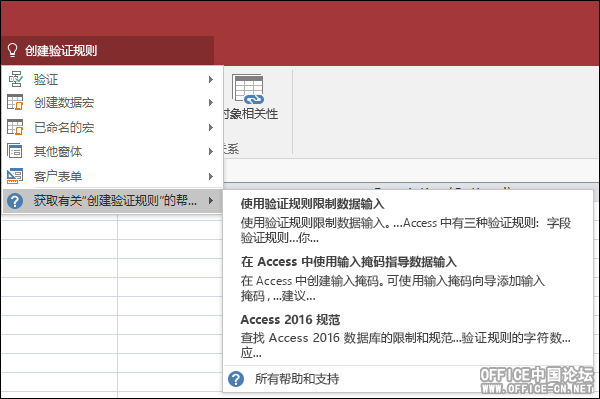Click the 创建数据宏 table macro icon

(15, 102)
